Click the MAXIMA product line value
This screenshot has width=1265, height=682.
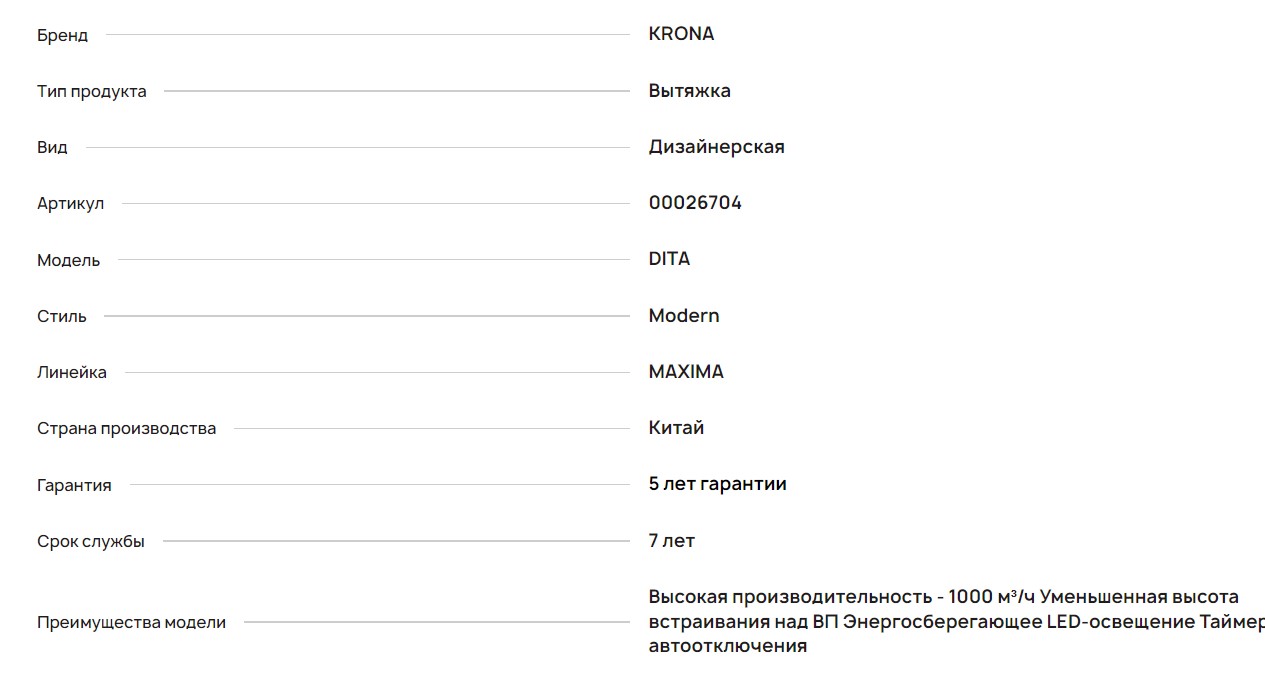click(686, 372)
